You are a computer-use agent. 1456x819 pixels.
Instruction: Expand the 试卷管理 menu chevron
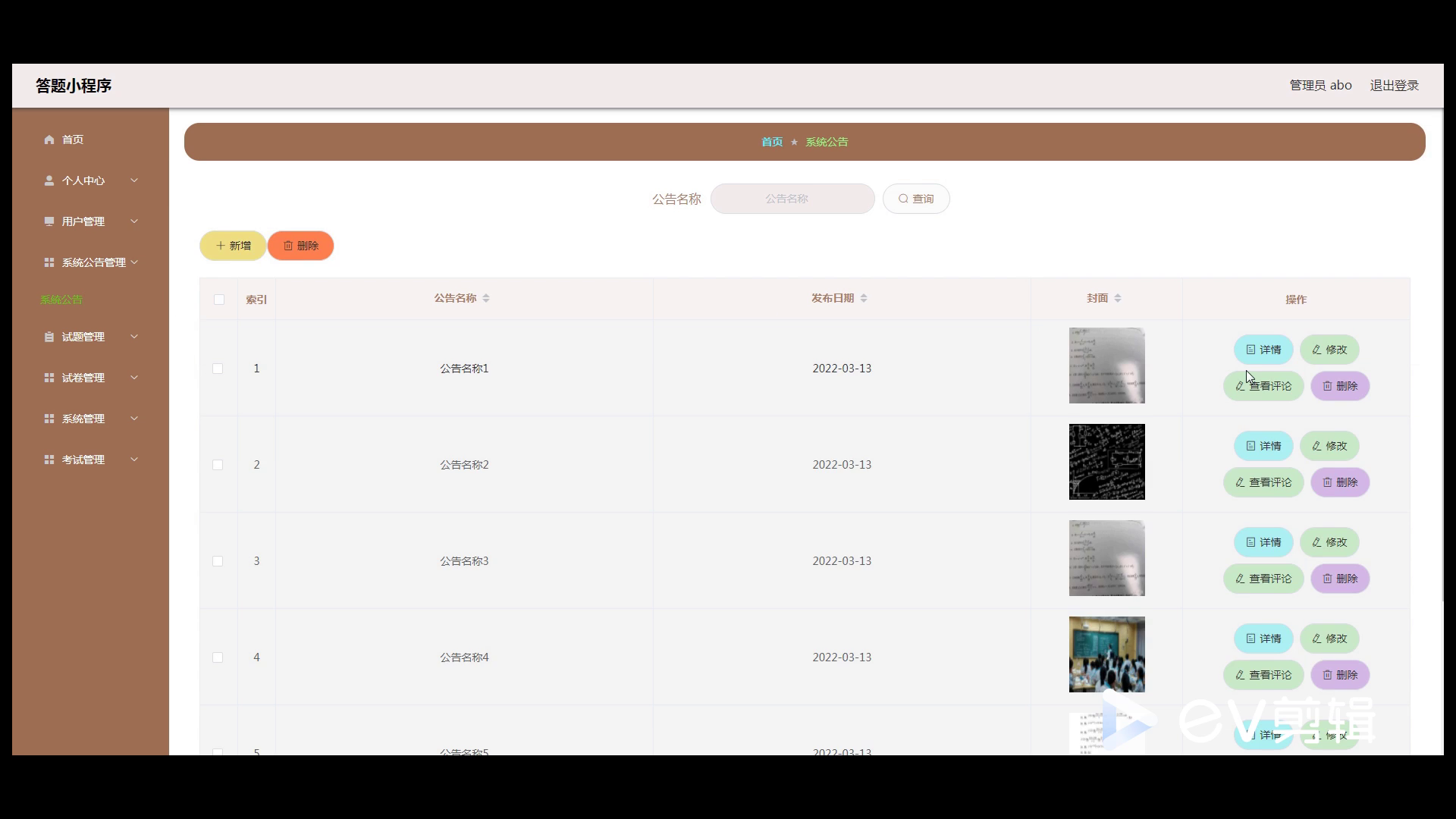(134, 378)
